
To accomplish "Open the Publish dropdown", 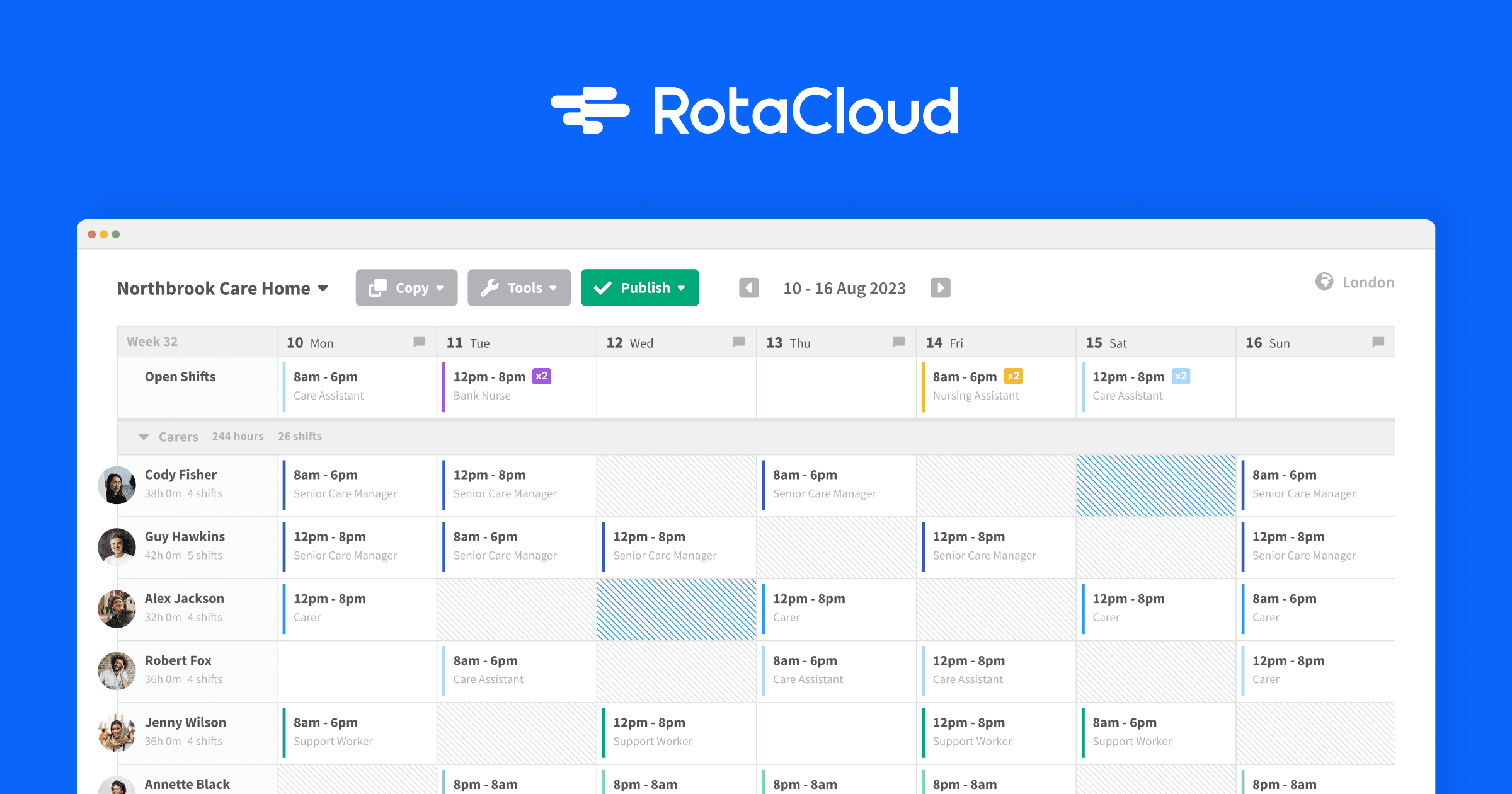I will (x=639, y=288).
